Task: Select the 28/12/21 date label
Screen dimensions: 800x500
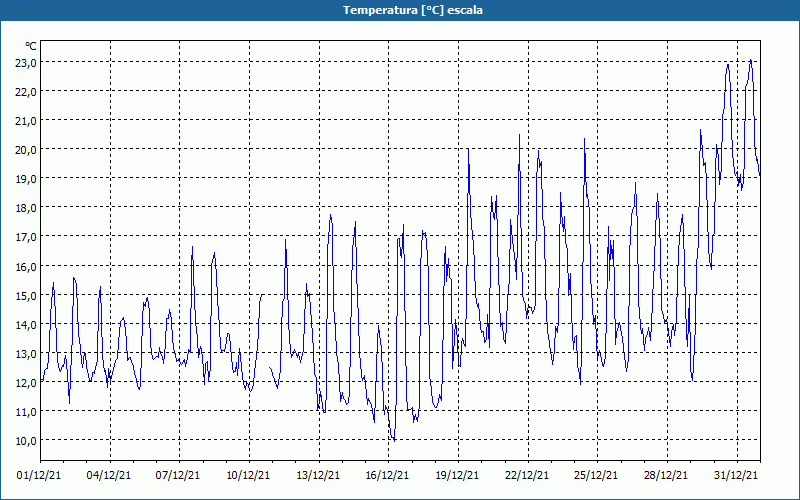Action: click(x=666, y=475)
